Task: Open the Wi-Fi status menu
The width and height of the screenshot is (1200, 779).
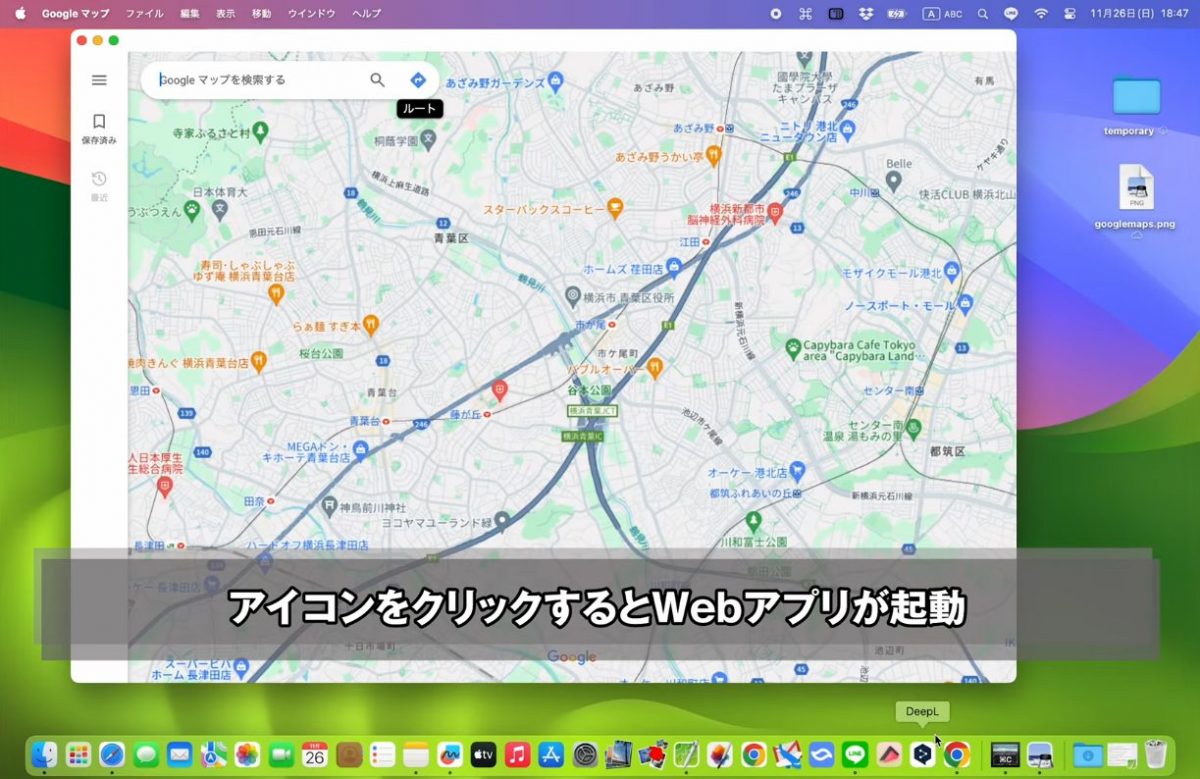Action: click(x=1041, y=14)
